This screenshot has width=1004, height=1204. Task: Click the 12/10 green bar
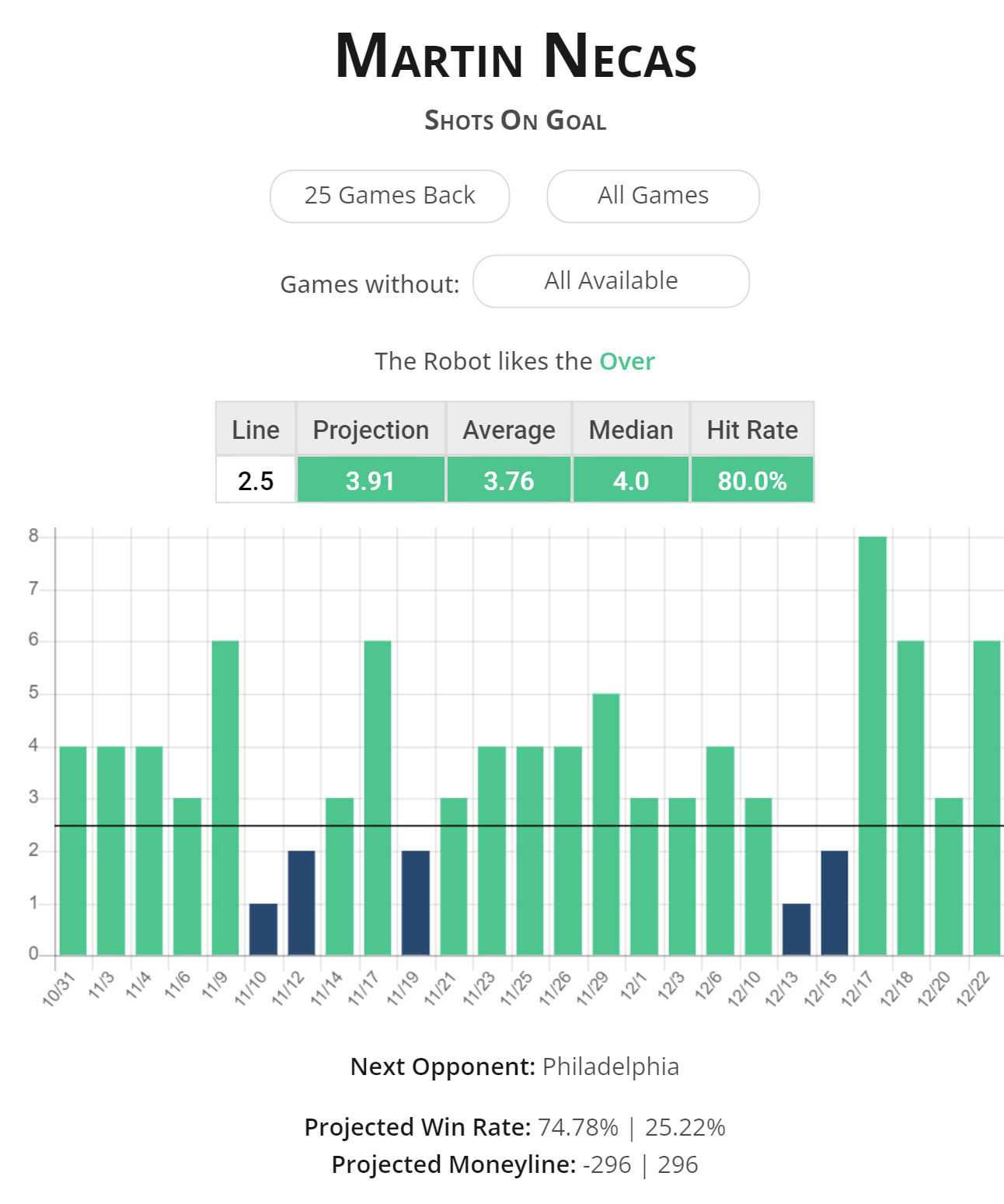coord(758,877)
